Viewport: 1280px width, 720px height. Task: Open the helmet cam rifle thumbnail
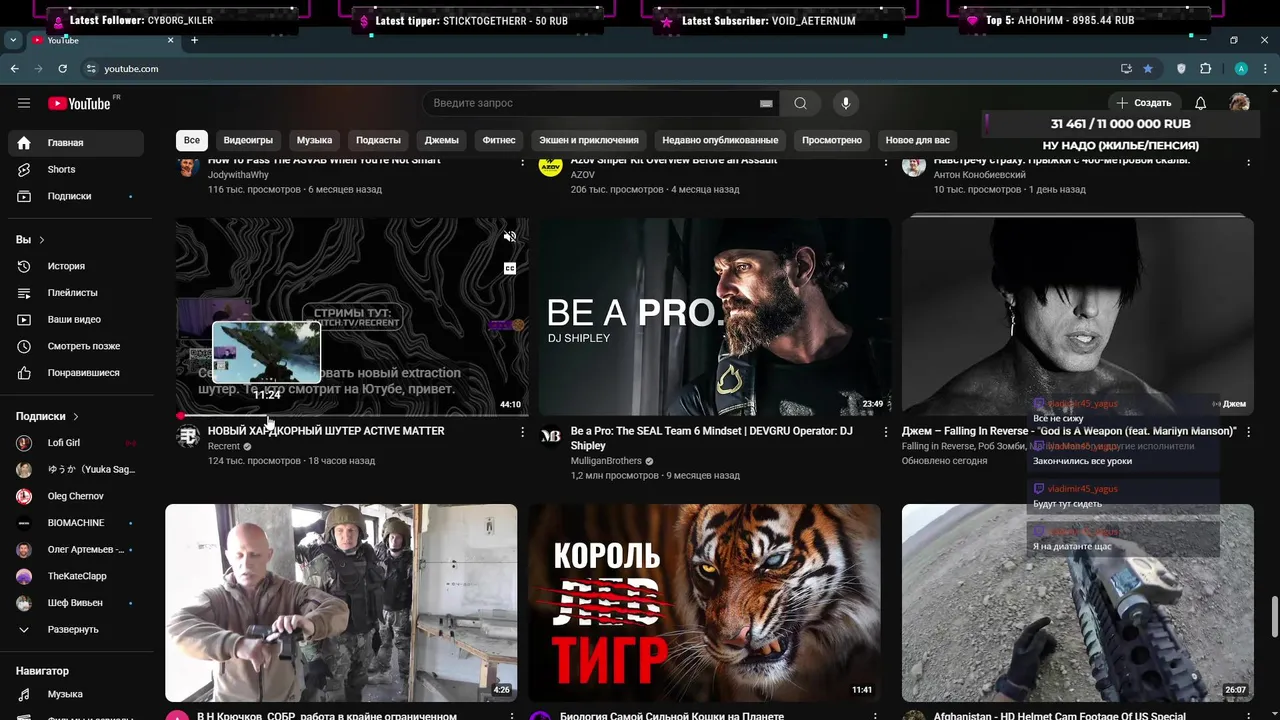(x=1078, y=603)
